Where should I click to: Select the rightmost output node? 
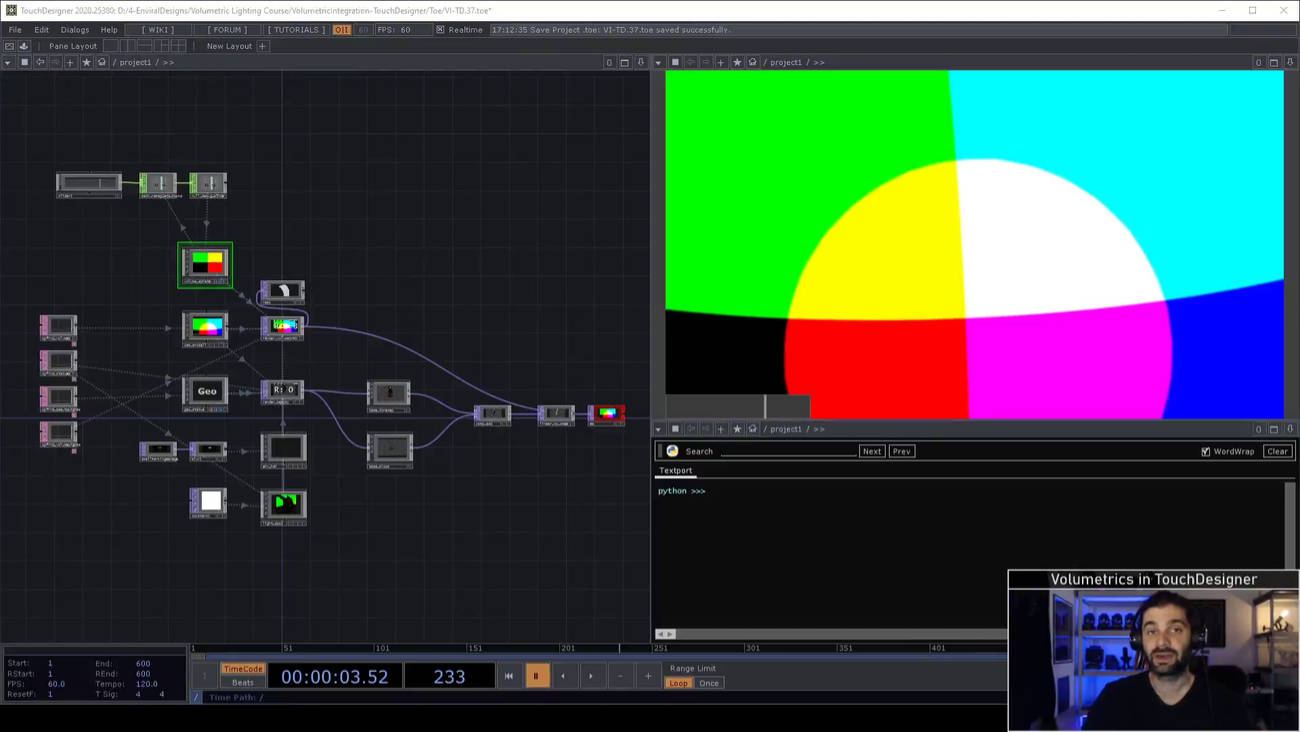coord(606,414)
